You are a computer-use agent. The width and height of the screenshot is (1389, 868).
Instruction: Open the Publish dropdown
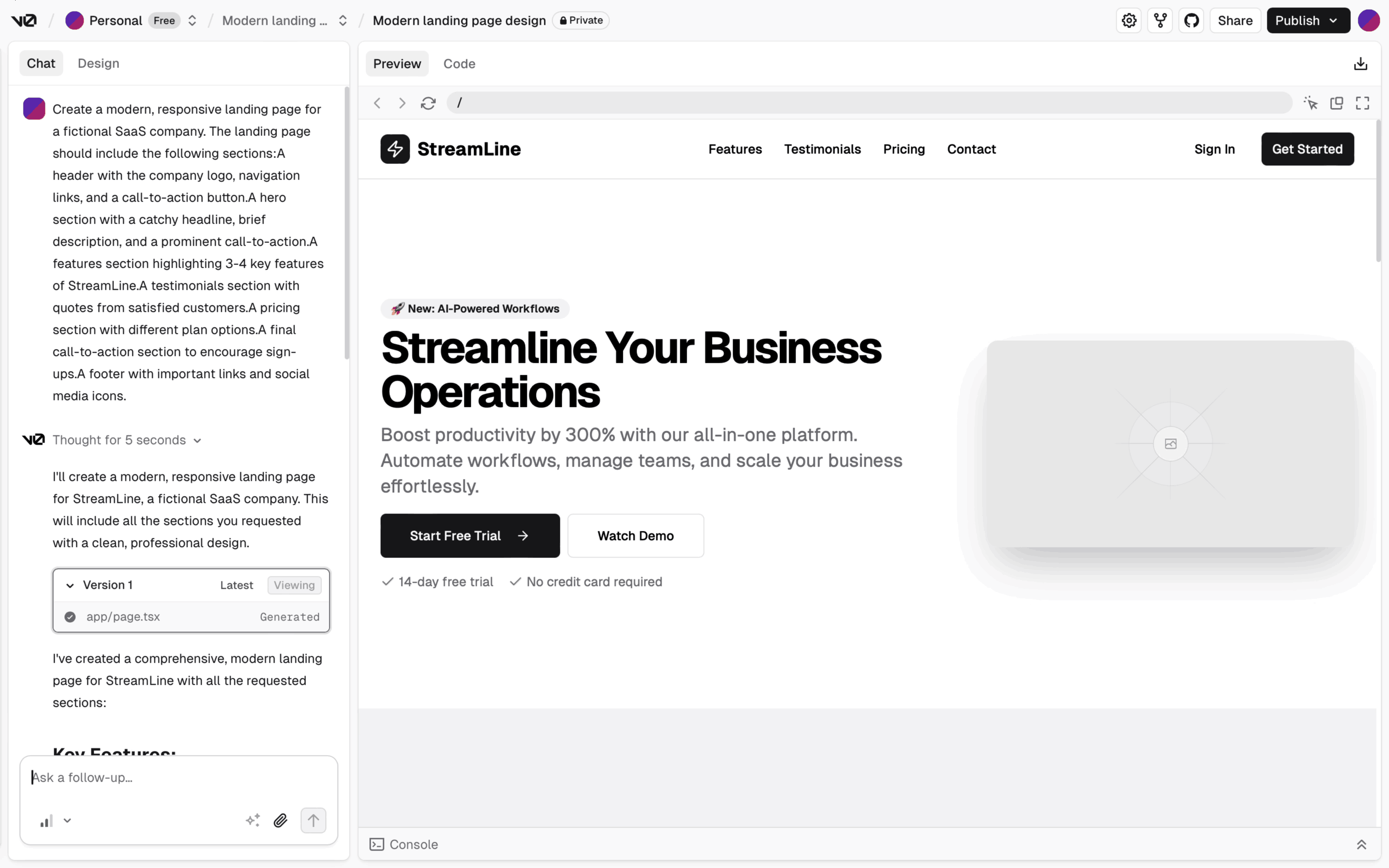(x=1308, y=20)
